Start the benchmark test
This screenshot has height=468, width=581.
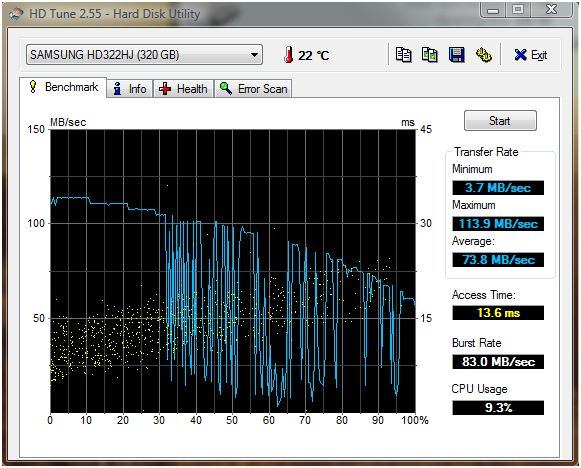click(x=500, y=121)
